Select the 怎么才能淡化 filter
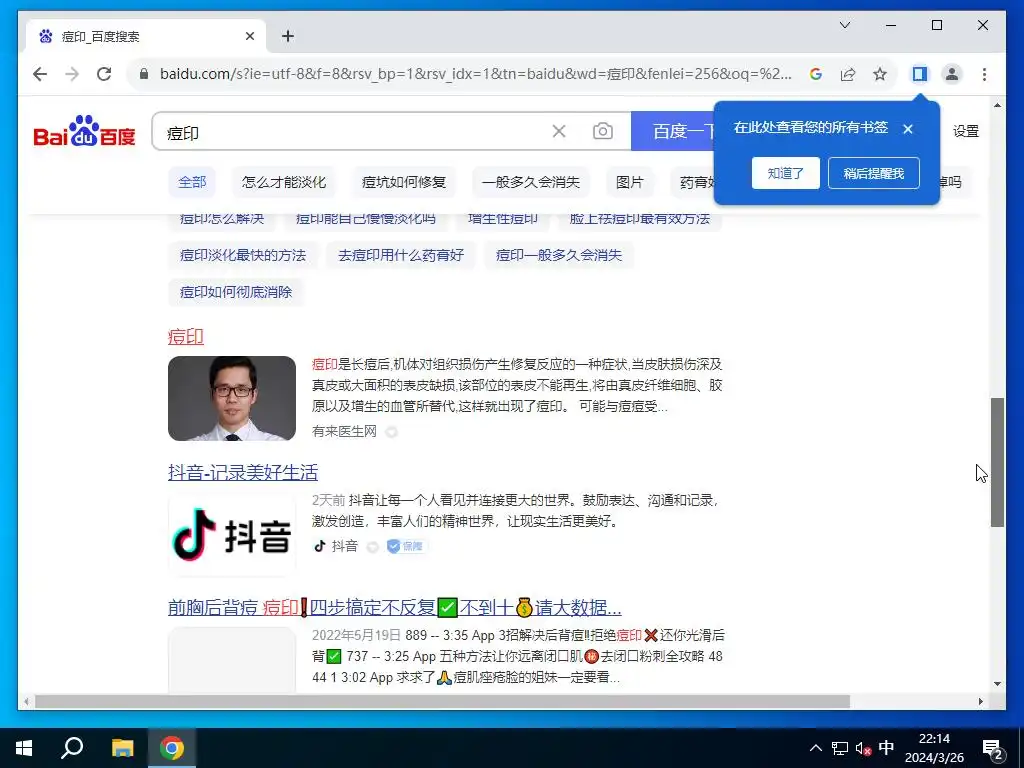 tap(283, 182)
